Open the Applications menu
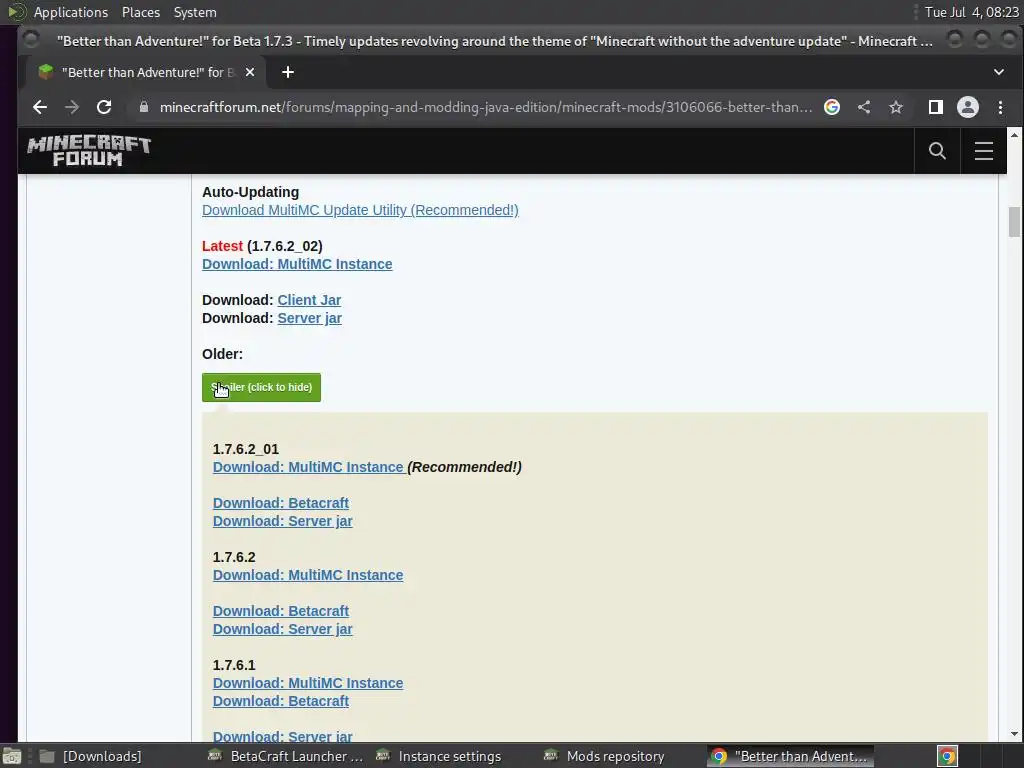Image resolution: width=1024 pixels, height=768 pixels. coord(71,12)
